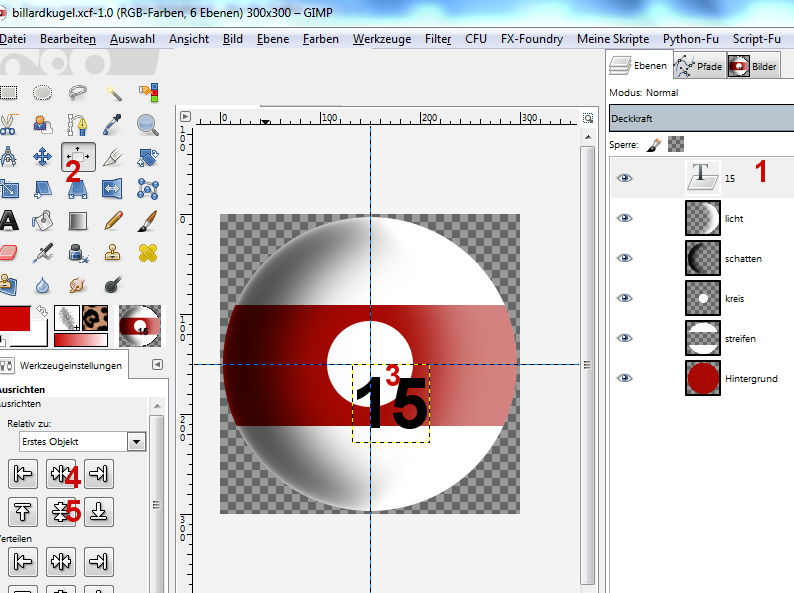Open the tool options panel menu arrow

click(x=157, y=365)
